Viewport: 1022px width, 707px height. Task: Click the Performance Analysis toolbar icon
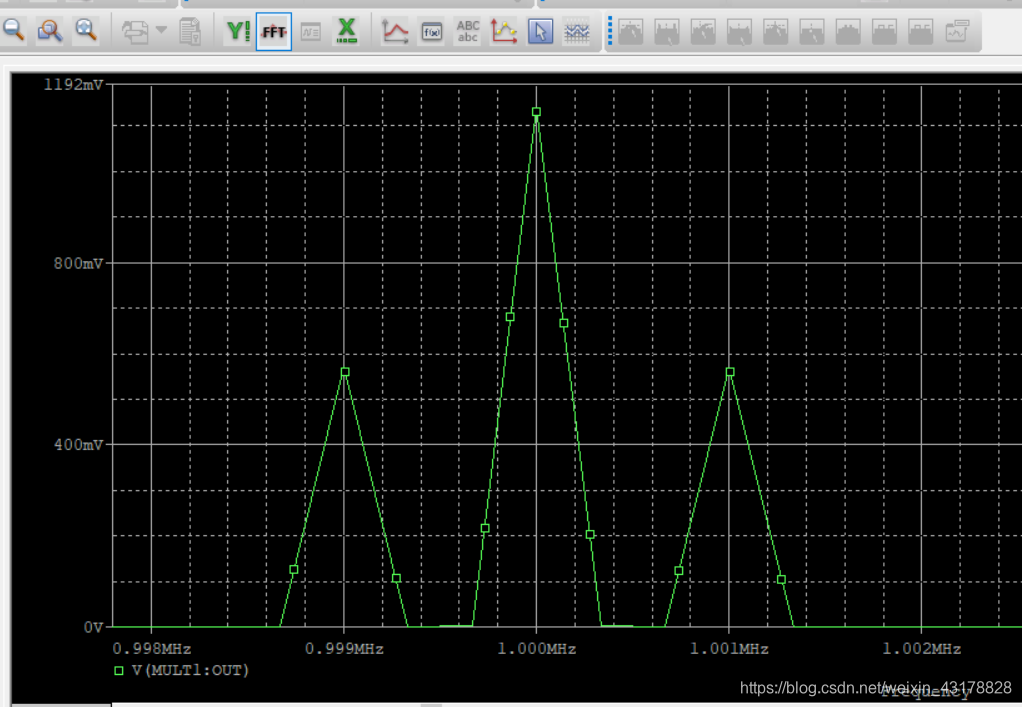[x=311, y=31]
